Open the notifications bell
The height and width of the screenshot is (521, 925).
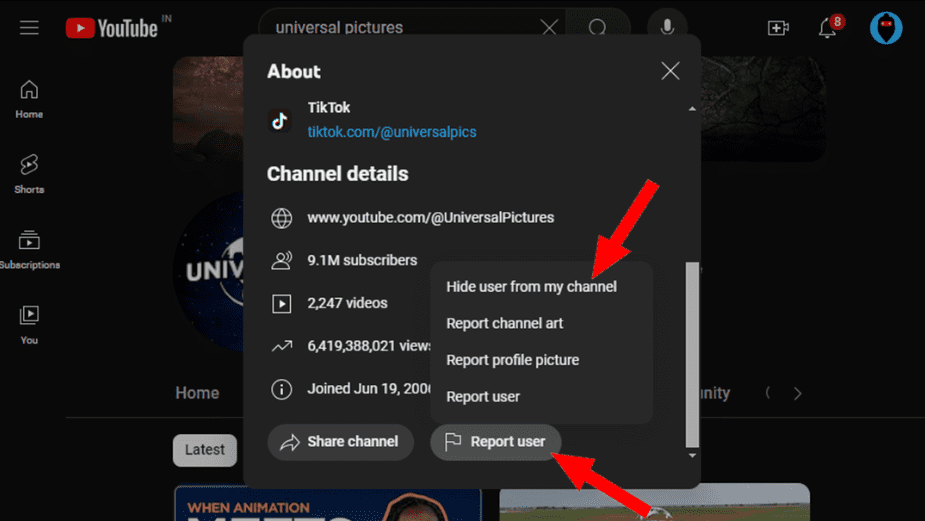pos(828,27)
